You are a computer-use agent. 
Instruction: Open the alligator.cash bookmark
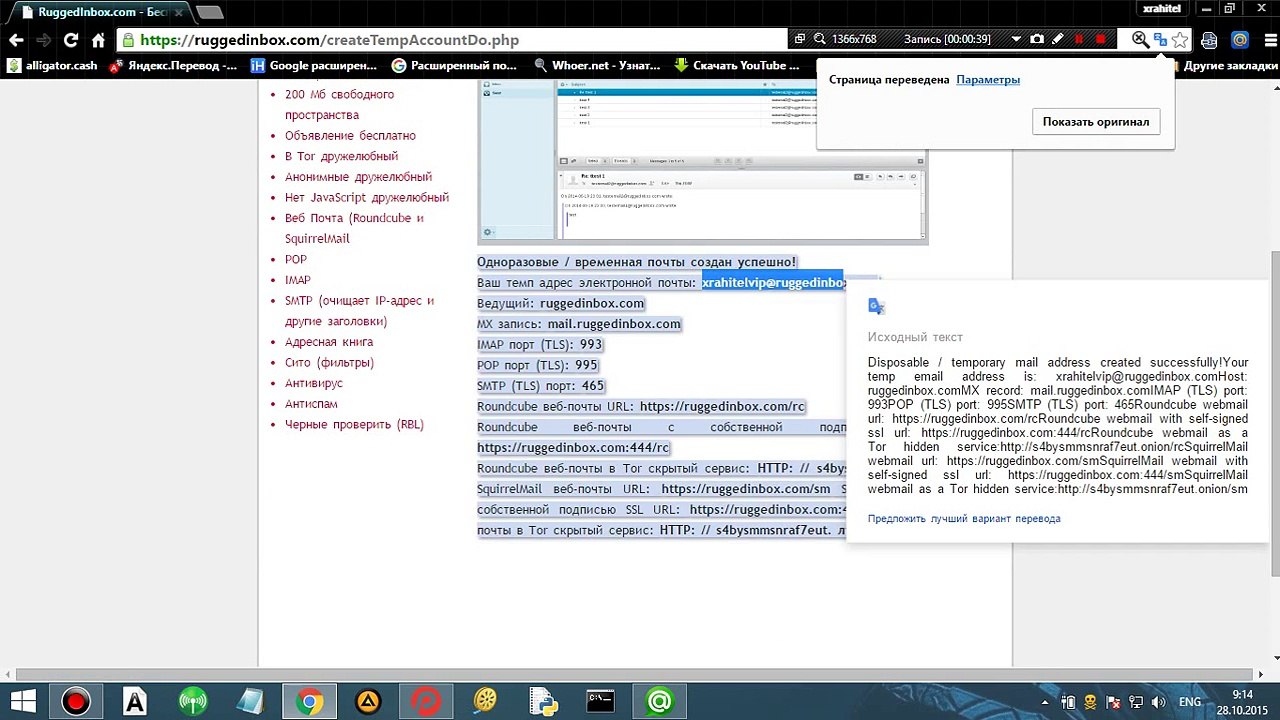52,66
